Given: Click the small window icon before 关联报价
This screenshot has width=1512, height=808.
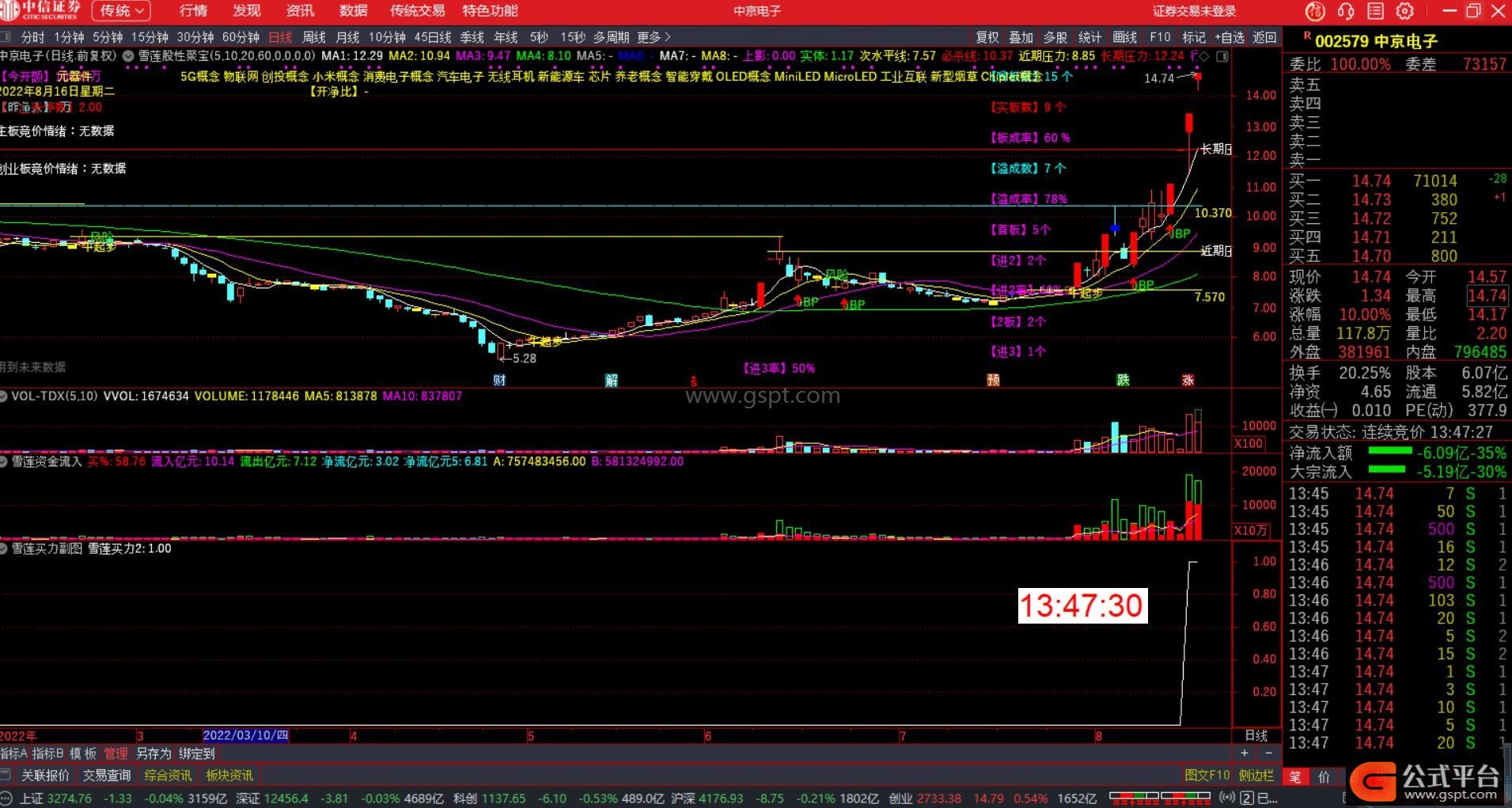Looking at the screenshot, I should pos(6,775).
